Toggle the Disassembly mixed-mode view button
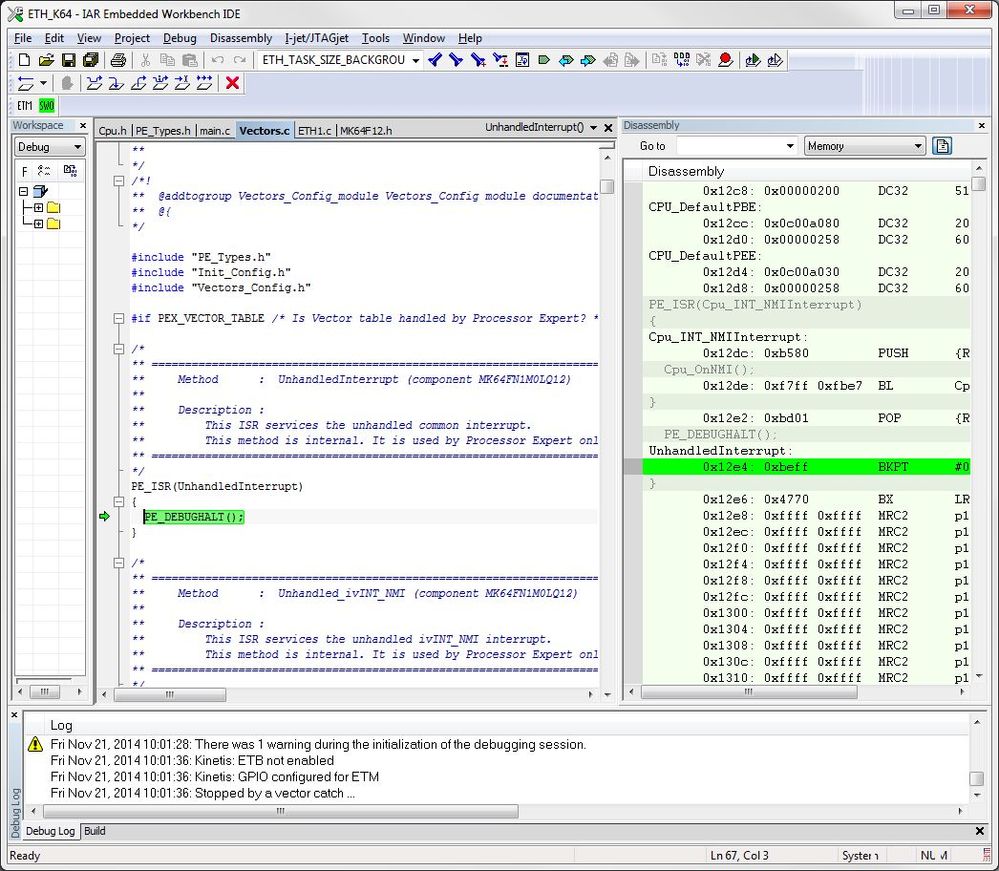 [x=942, y=146]
